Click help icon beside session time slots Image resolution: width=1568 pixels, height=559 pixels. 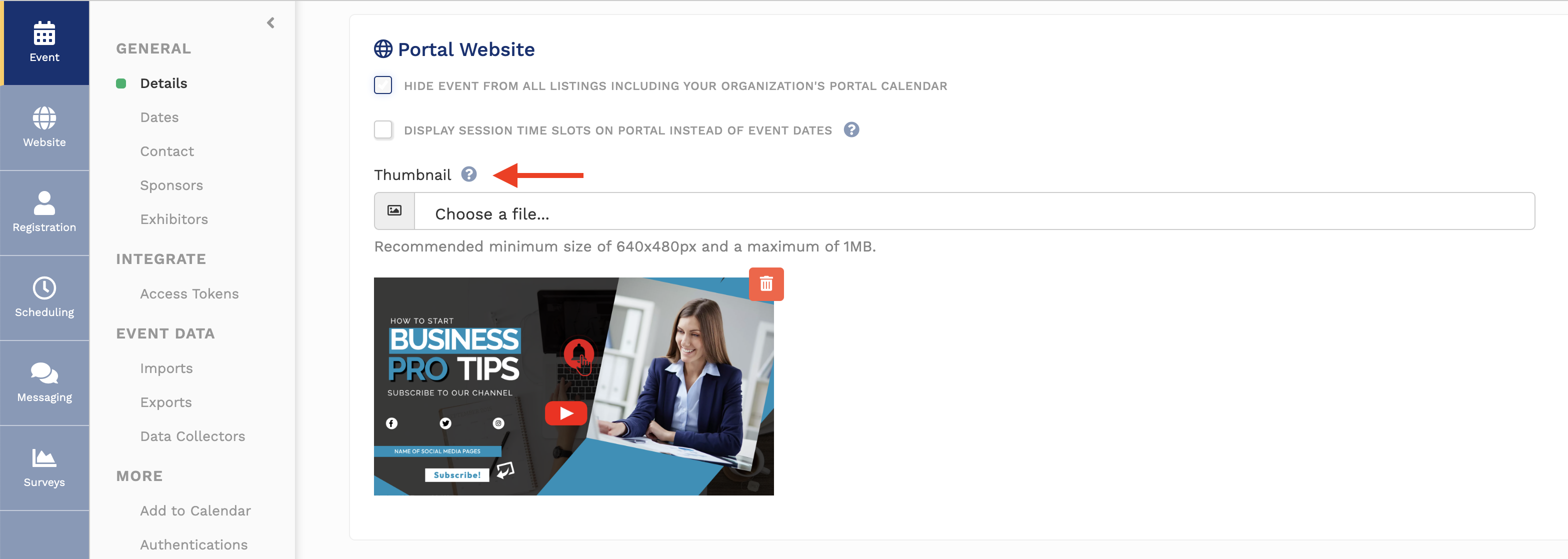(x=851, y=129)
